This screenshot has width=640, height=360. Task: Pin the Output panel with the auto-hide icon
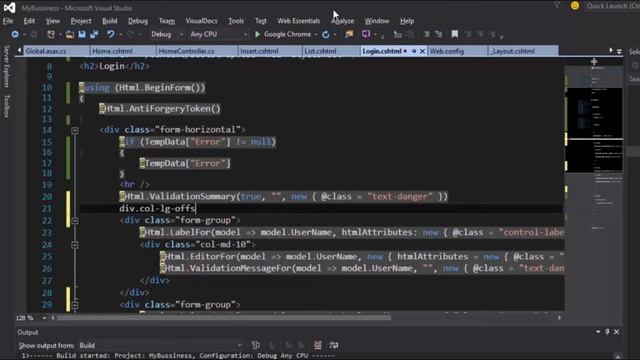pos(607,332)
